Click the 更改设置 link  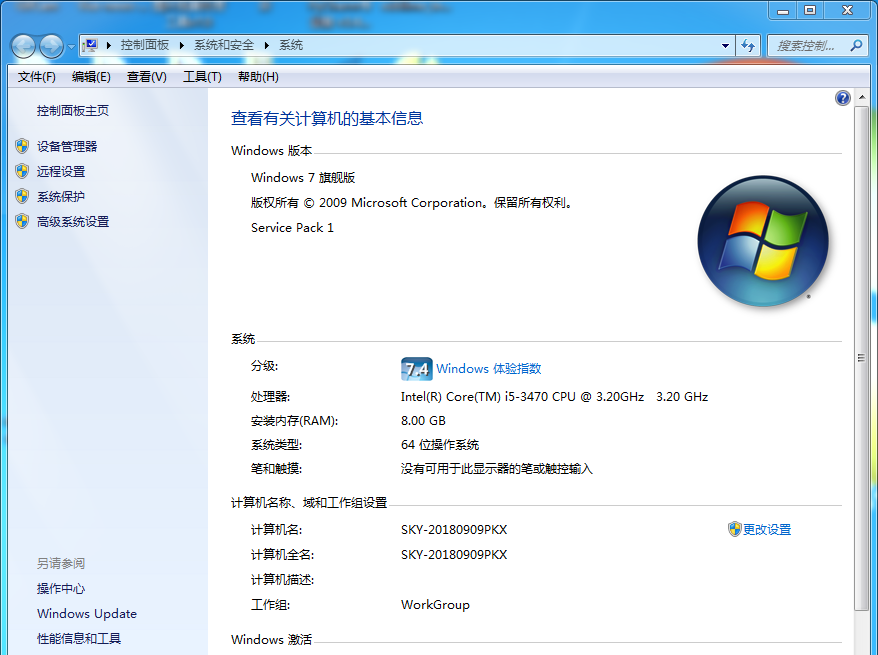click(x=766, y=529)
